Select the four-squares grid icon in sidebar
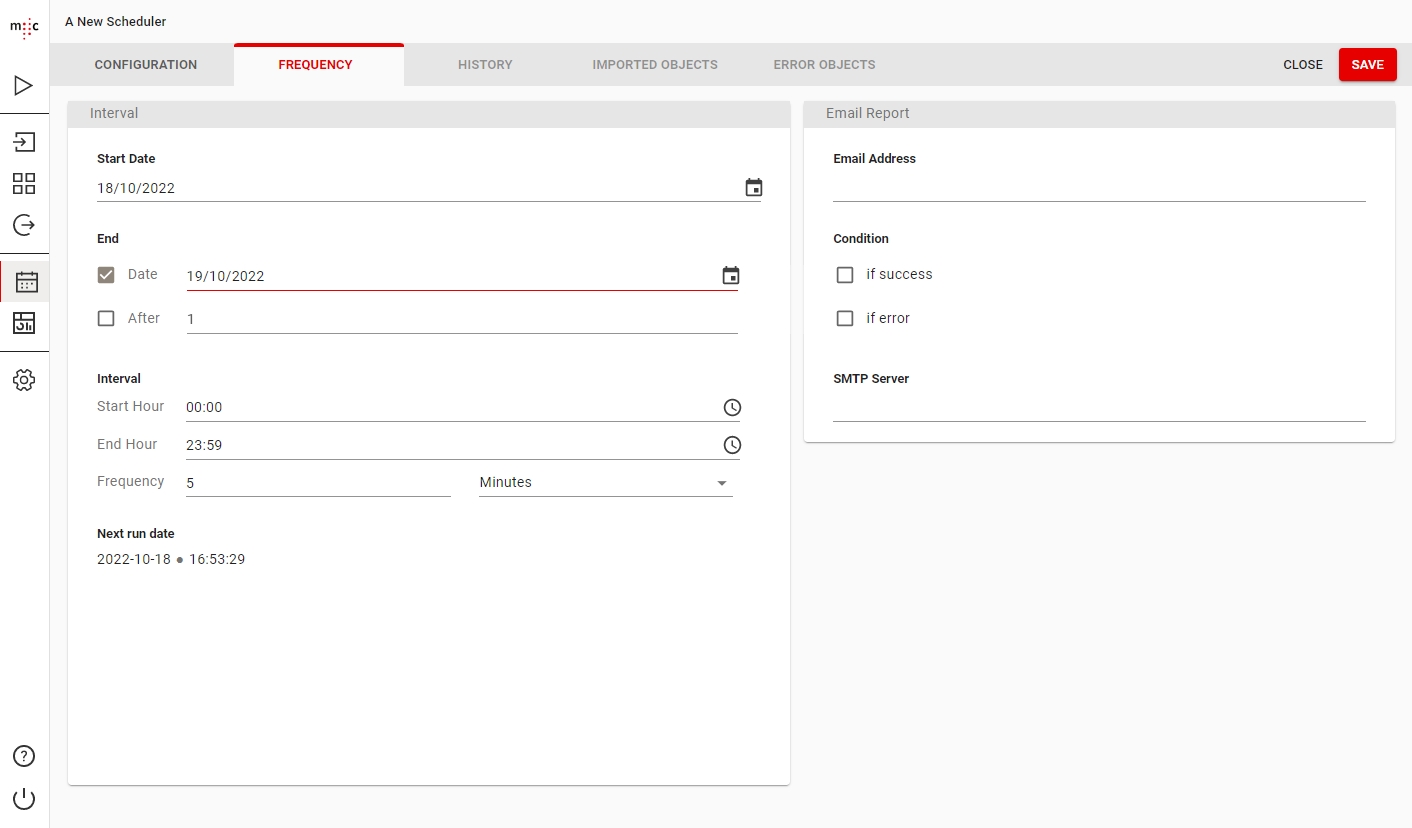1412x828 pixels. (24, 183)
